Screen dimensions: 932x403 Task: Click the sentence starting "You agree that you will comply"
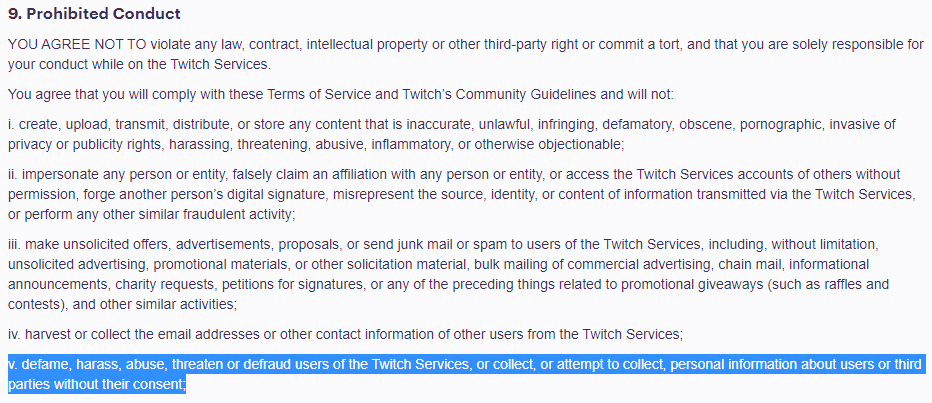point(340,94)
